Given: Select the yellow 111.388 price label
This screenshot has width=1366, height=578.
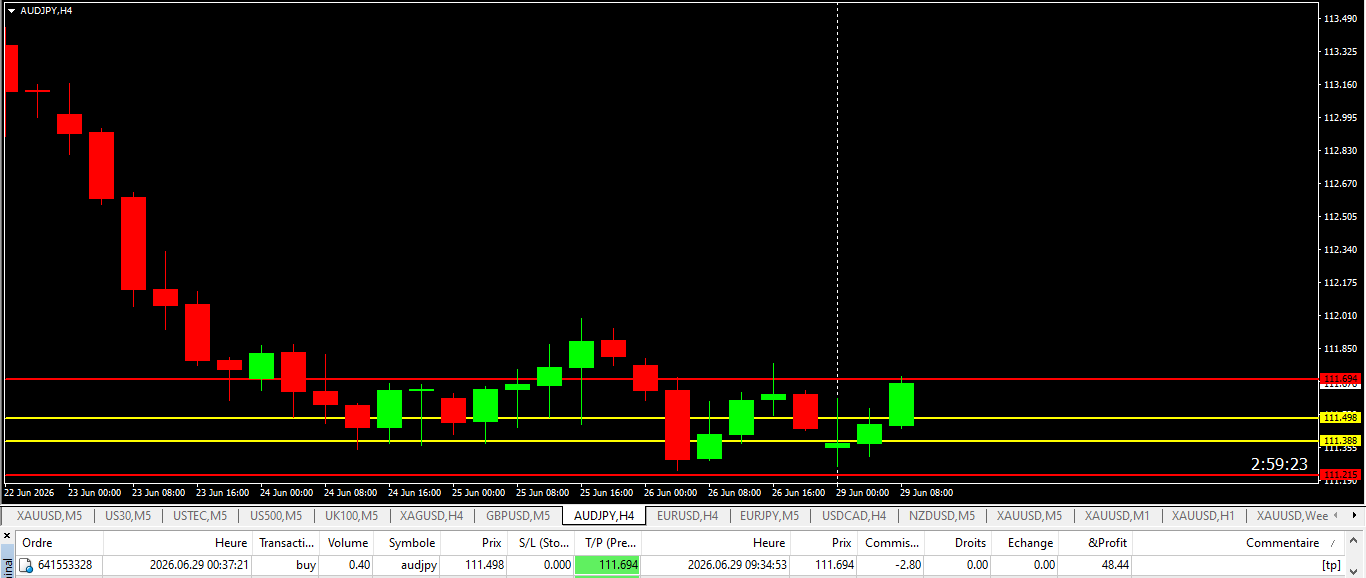Looking at the screenshot, I should tap(1340, 441).
